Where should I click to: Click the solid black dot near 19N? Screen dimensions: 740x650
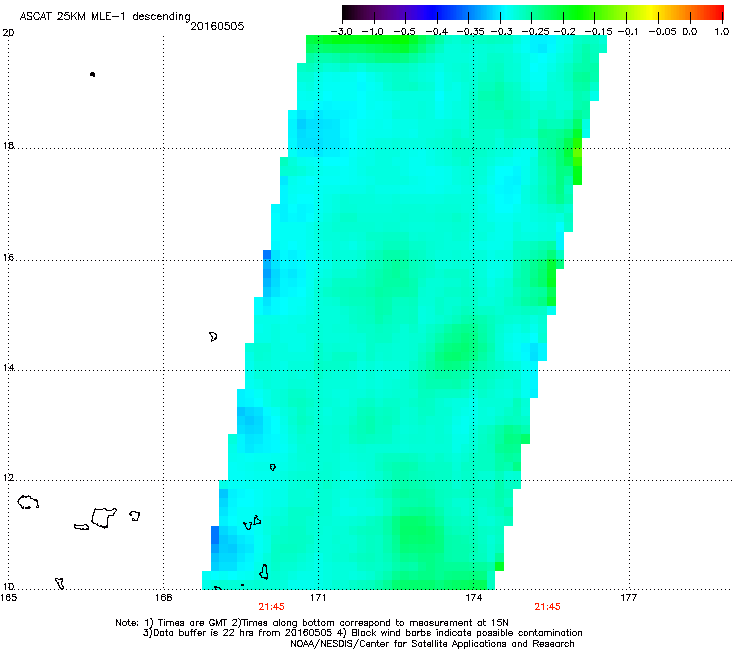coord(92,75)
